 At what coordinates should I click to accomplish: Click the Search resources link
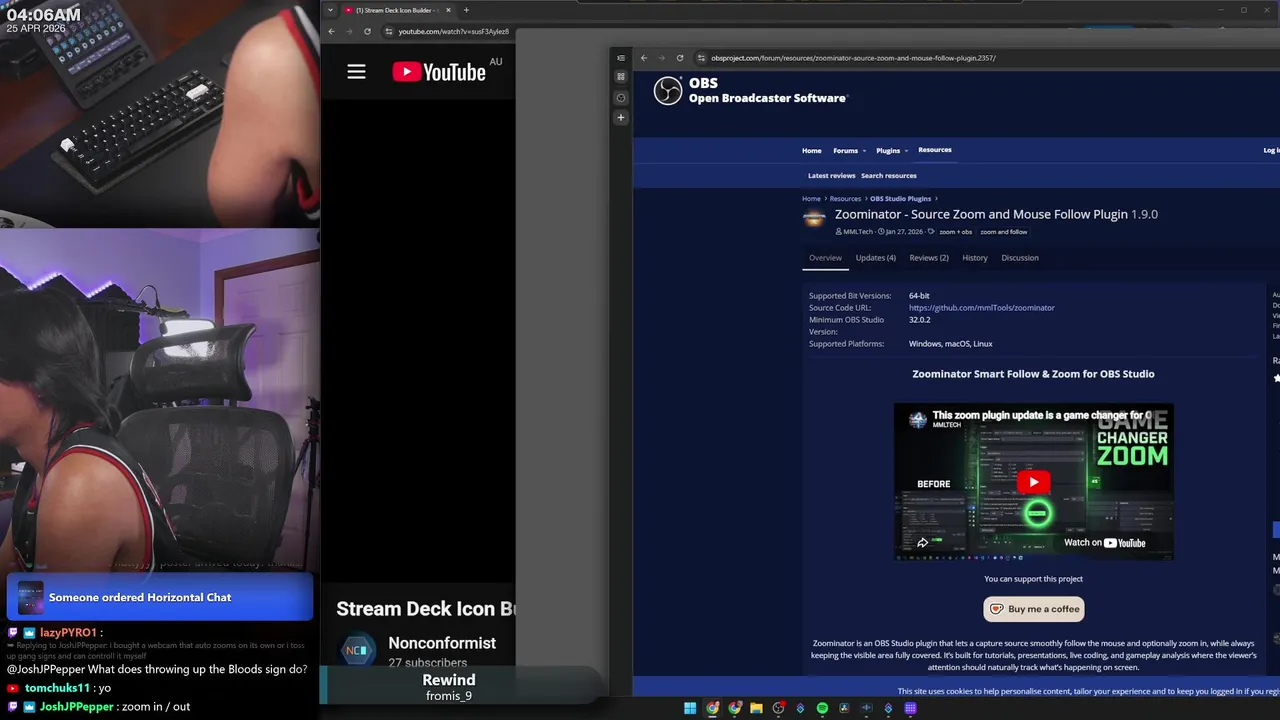coord(889,176)
